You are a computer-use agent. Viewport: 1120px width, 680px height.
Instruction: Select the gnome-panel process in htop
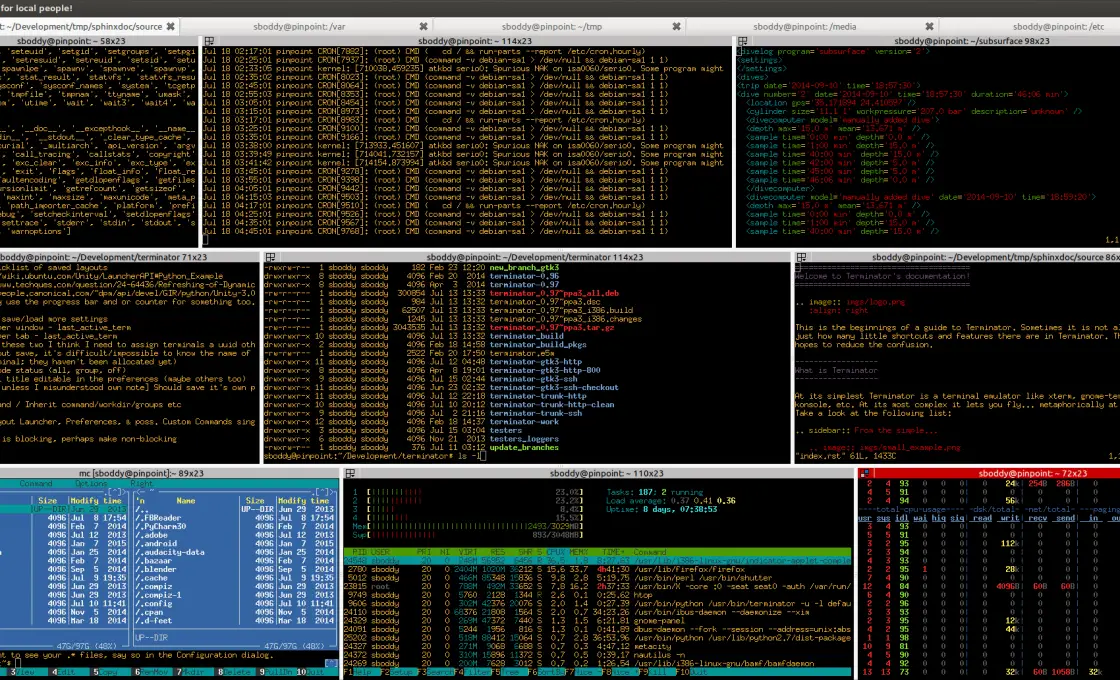pyautogui.click(x=597, y=621)
